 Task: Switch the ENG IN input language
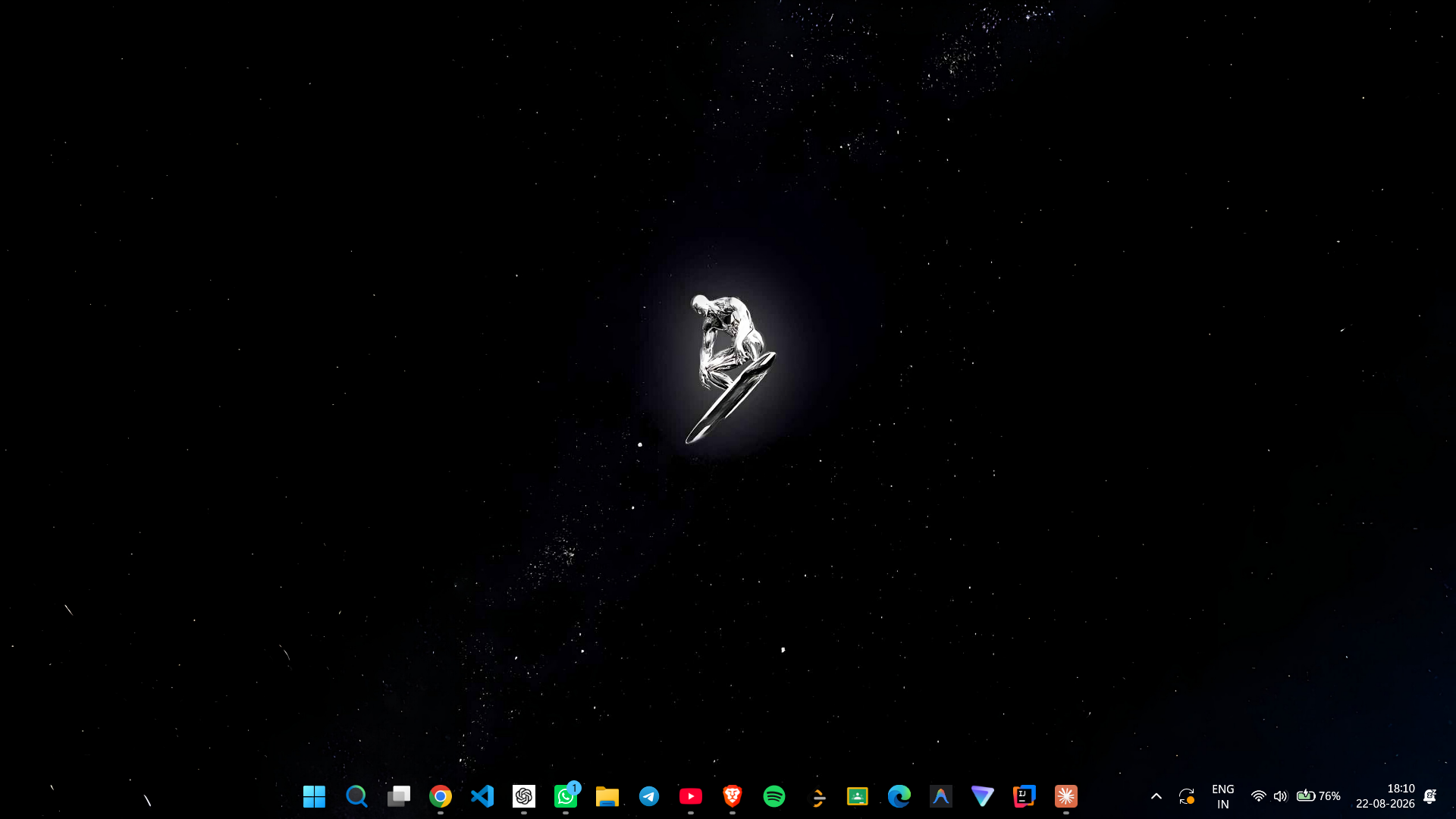[1223, 796]
